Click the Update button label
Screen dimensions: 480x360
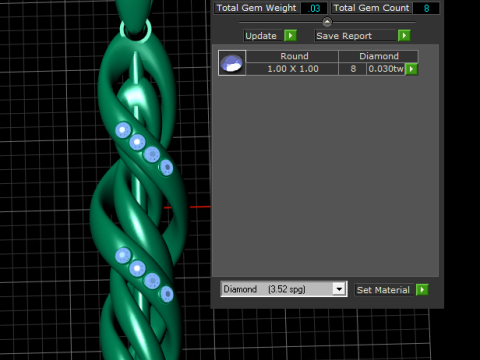coord(261,36)
